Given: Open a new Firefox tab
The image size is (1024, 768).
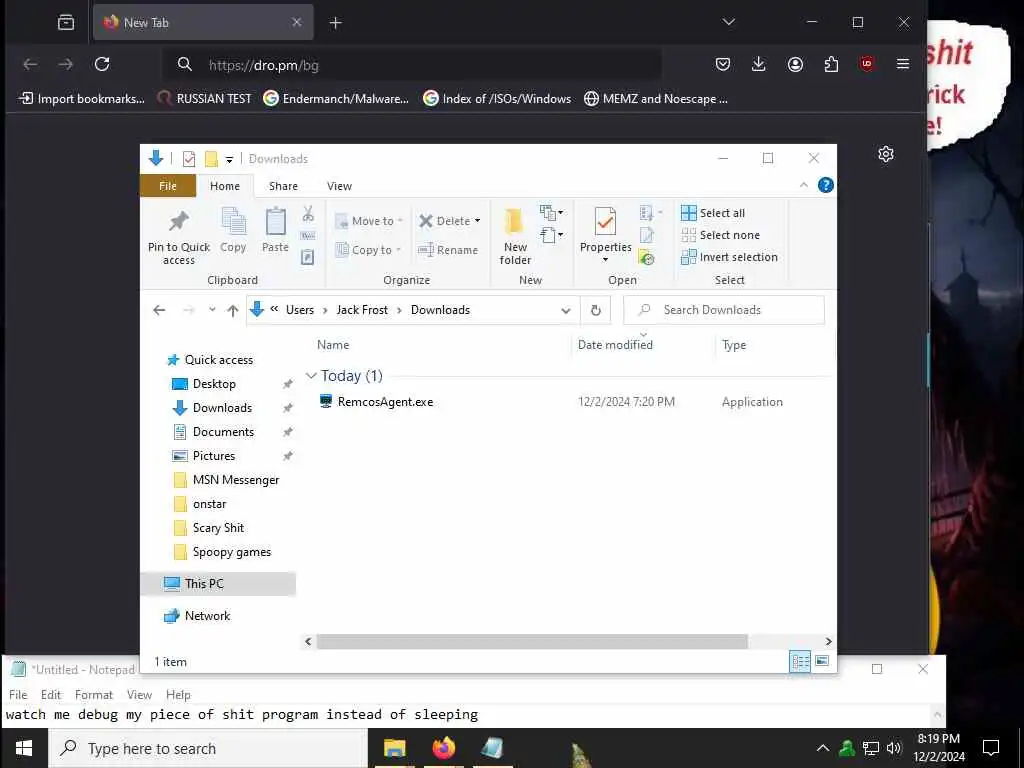Looking at the screenshot, I should point(336,23).
